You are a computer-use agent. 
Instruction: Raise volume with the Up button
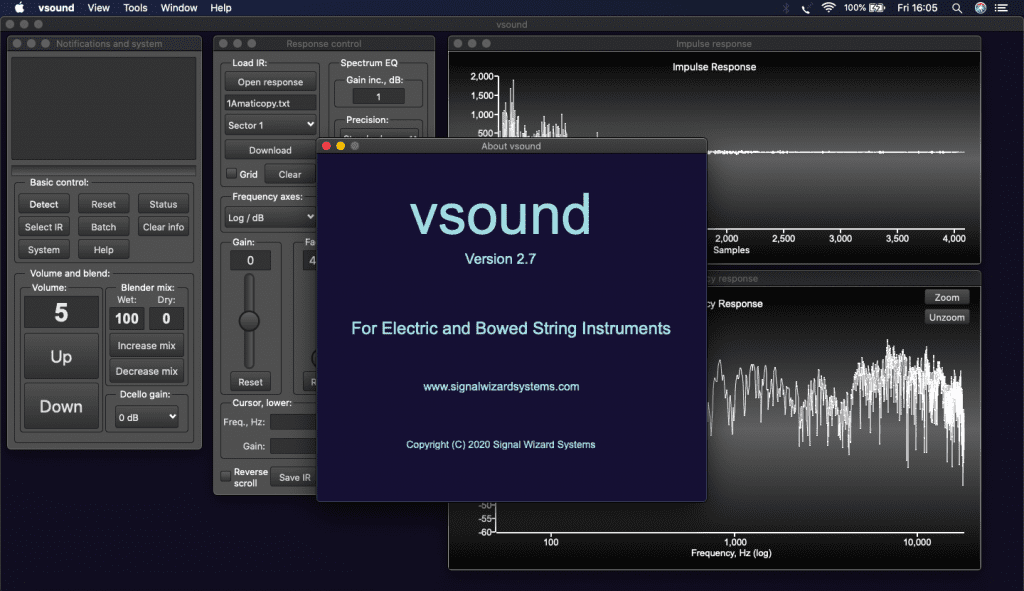coord(61,357)
